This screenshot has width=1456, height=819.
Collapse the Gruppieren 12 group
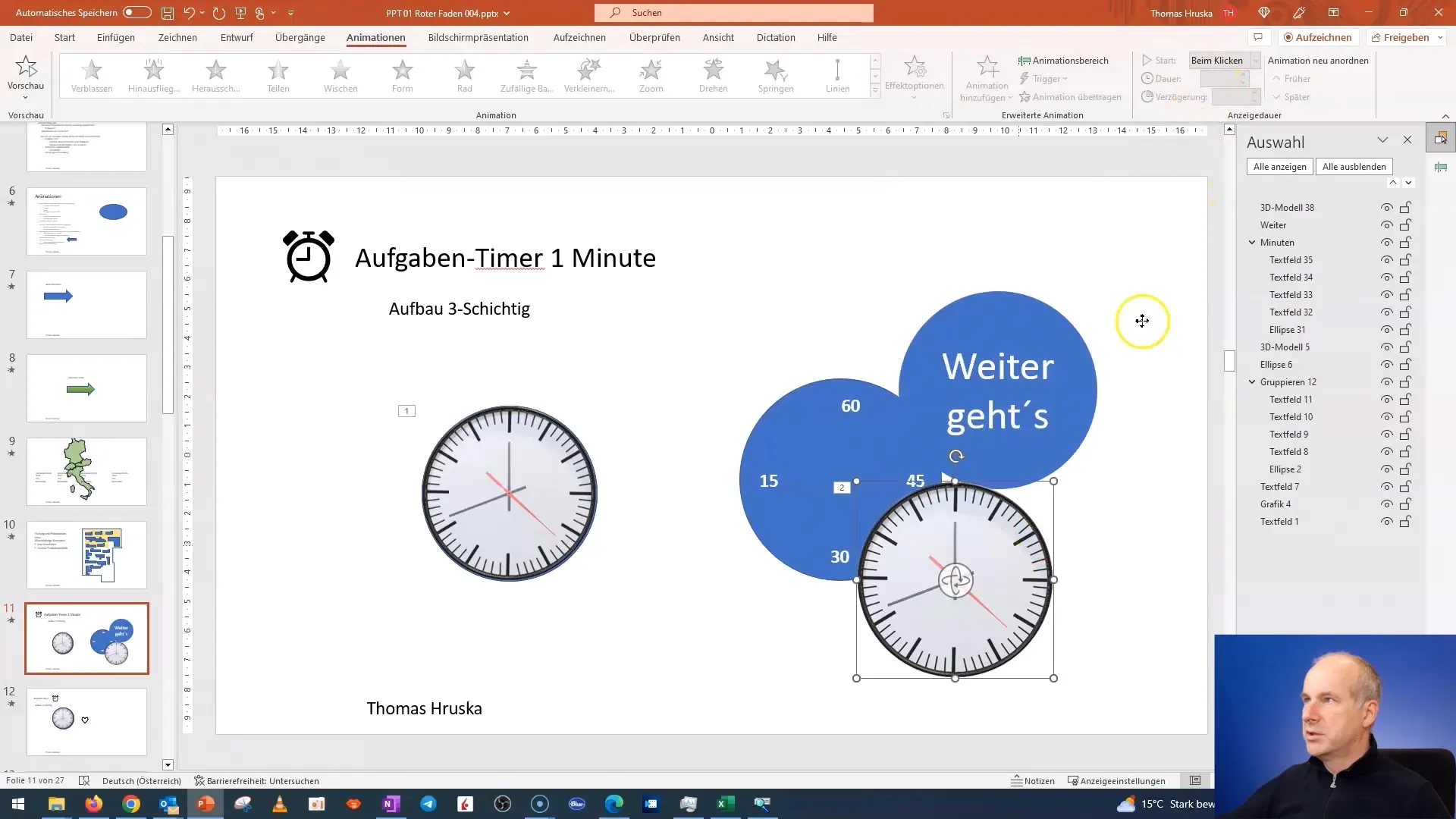(x=1252, y=382)
